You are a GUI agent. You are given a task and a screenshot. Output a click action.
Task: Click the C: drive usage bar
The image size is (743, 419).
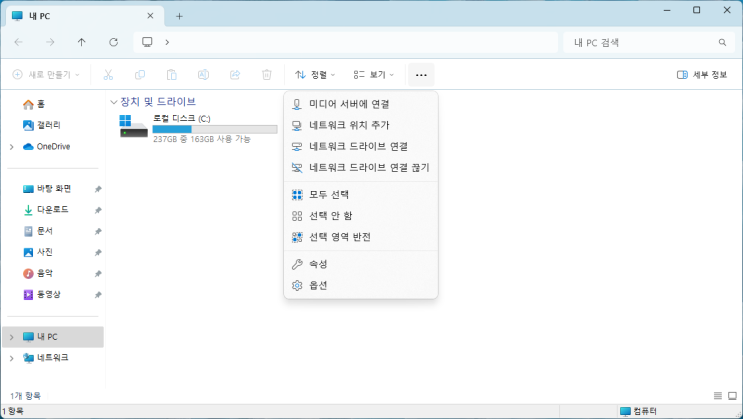[x=215, y=129]
